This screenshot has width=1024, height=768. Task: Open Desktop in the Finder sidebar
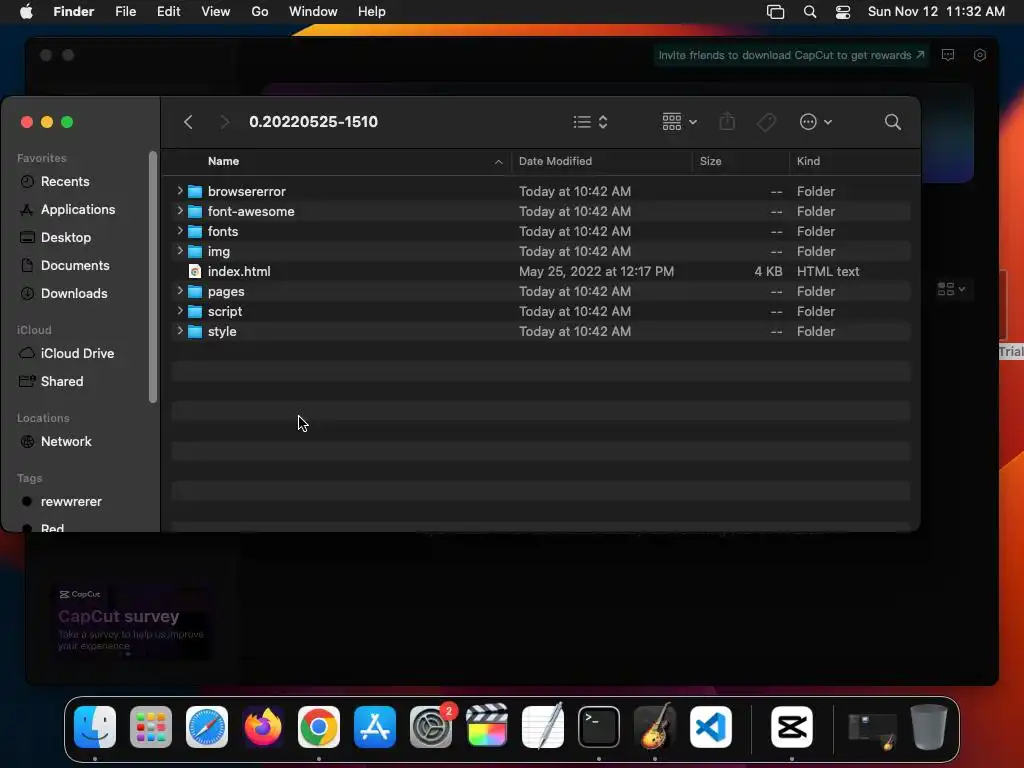(x=65, y=238)
